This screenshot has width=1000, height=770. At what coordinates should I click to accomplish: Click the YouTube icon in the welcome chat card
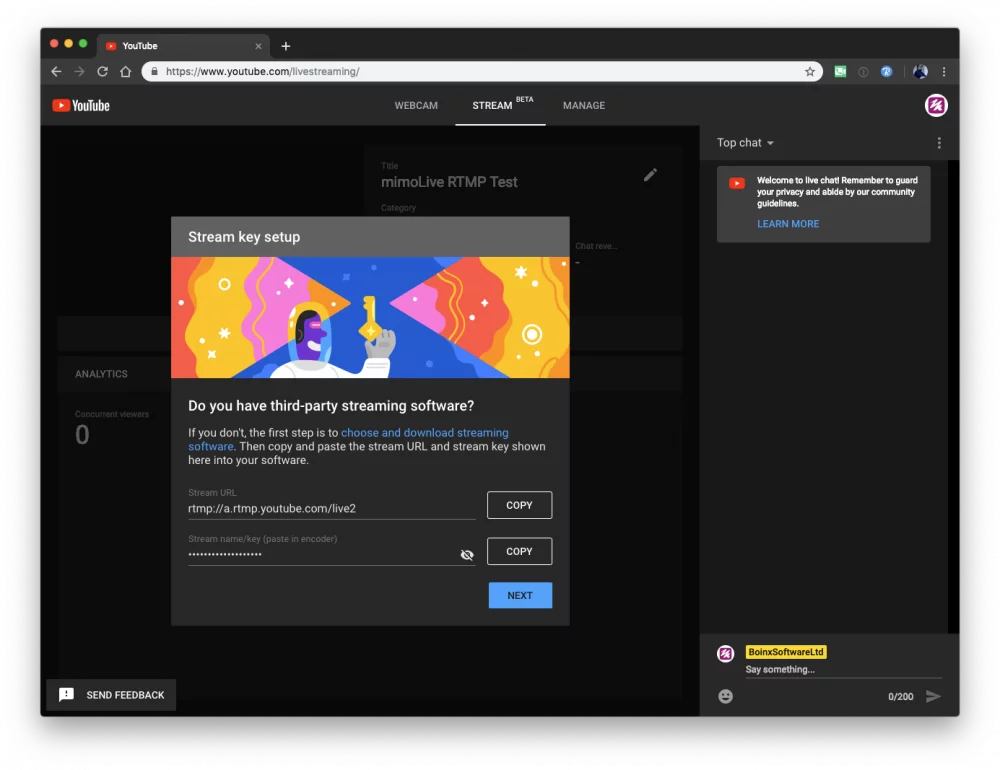pos(737,184)
